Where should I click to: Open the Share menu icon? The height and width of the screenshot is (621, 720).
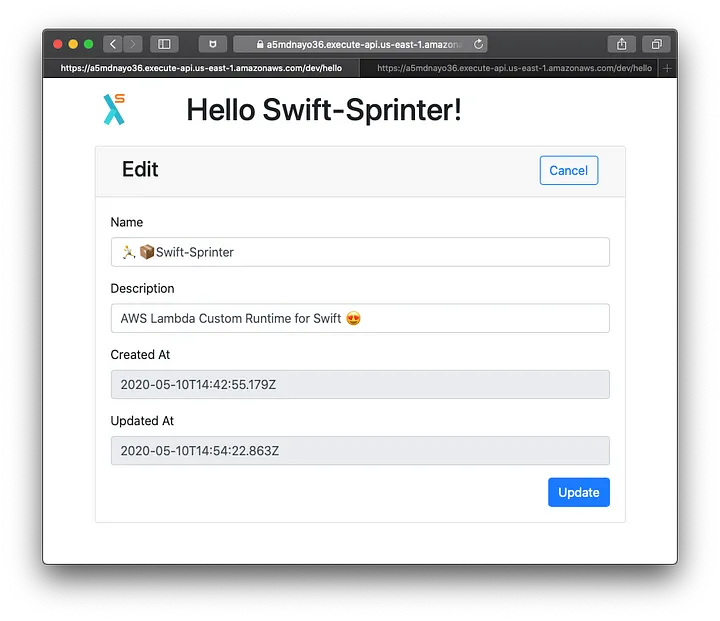tap(622, 44)
